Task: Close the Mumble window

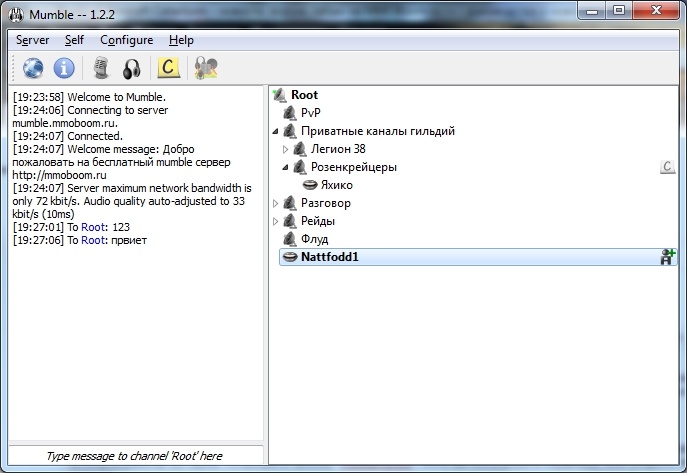Action: pos(656,11)
